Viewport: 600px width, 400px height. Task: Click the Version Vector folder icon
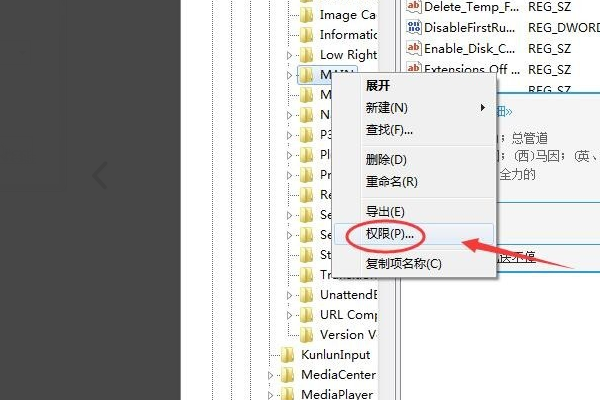pos(307,335)
